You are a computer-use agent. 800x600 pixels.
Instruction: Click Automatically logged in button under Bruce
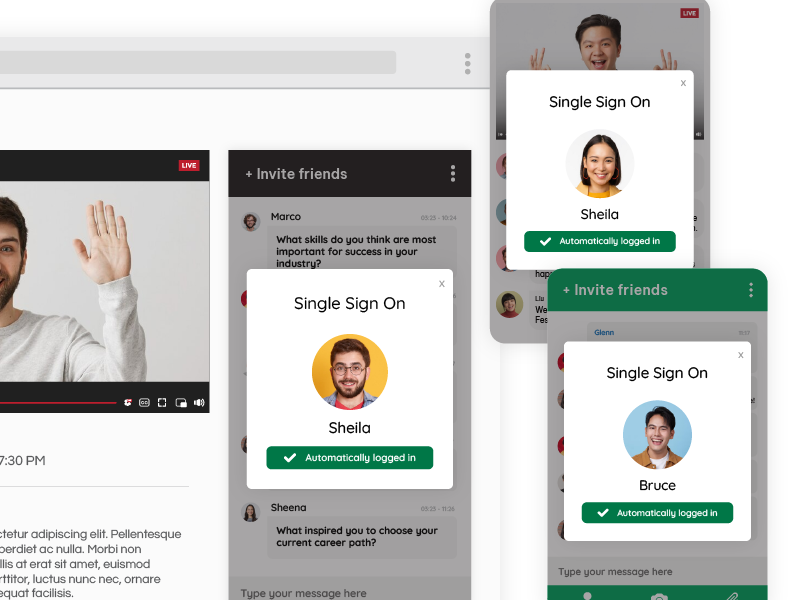point(657,513)
